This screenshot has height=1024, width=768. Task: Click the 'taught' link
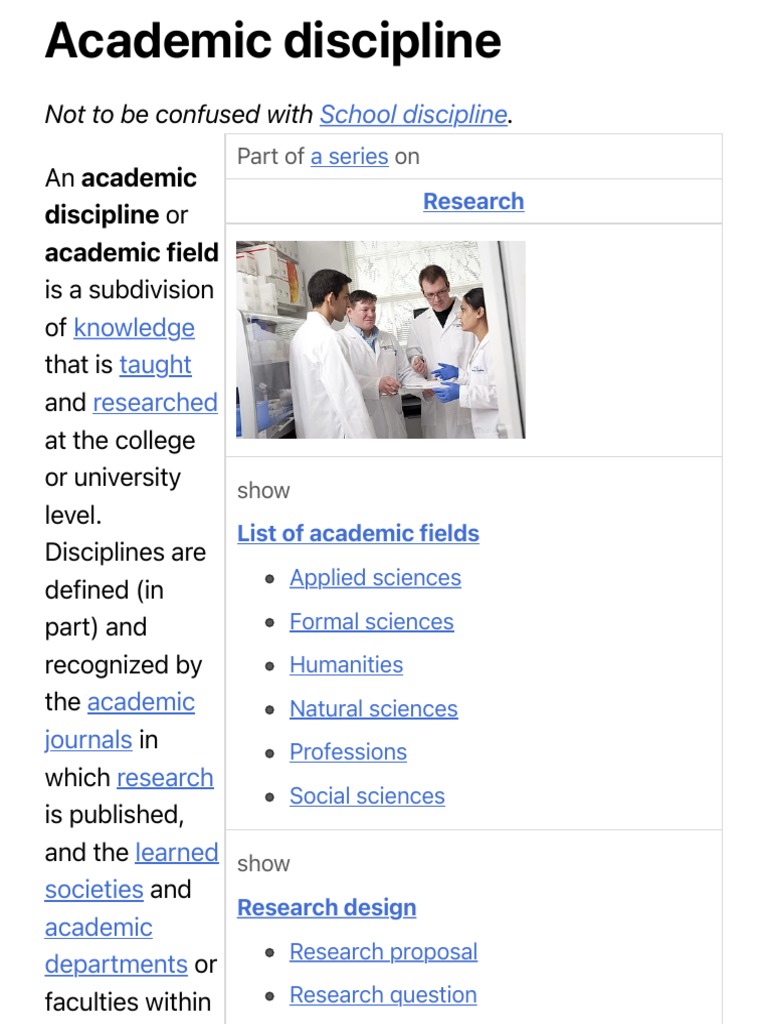pos(155,365)
